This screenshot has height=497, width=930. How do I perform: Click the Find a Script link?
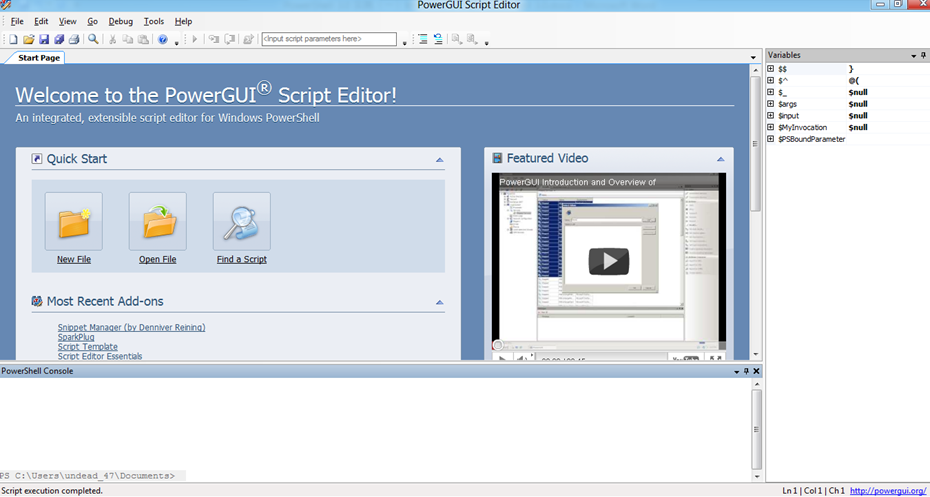[242, 260]
